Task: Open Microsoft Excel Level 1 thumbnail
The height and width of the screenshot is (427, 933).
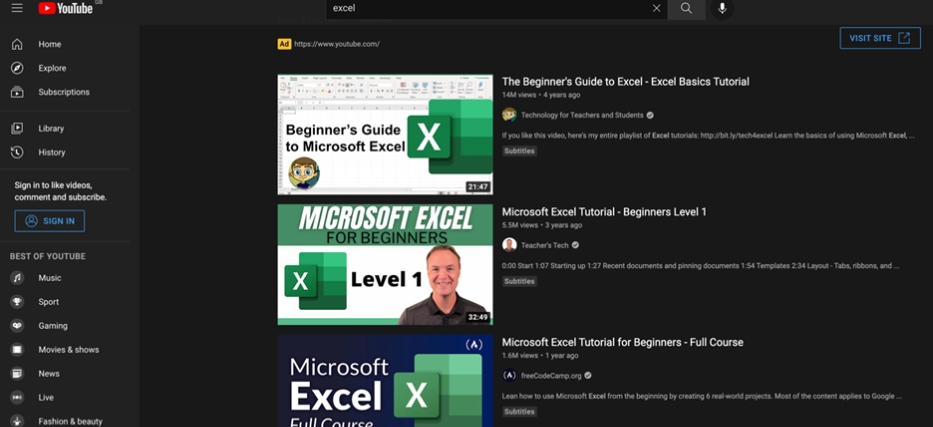Action: point(385,265)
